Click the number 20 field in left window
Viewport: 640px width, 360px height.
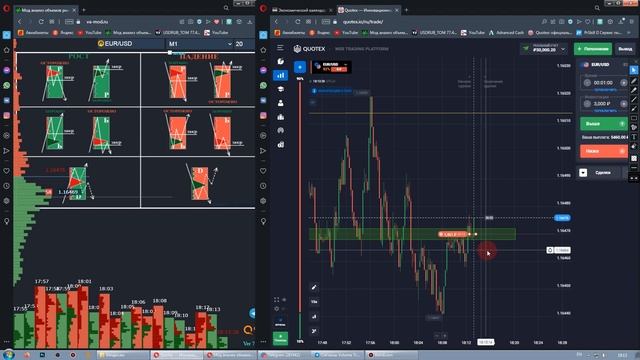pos(244,44)
